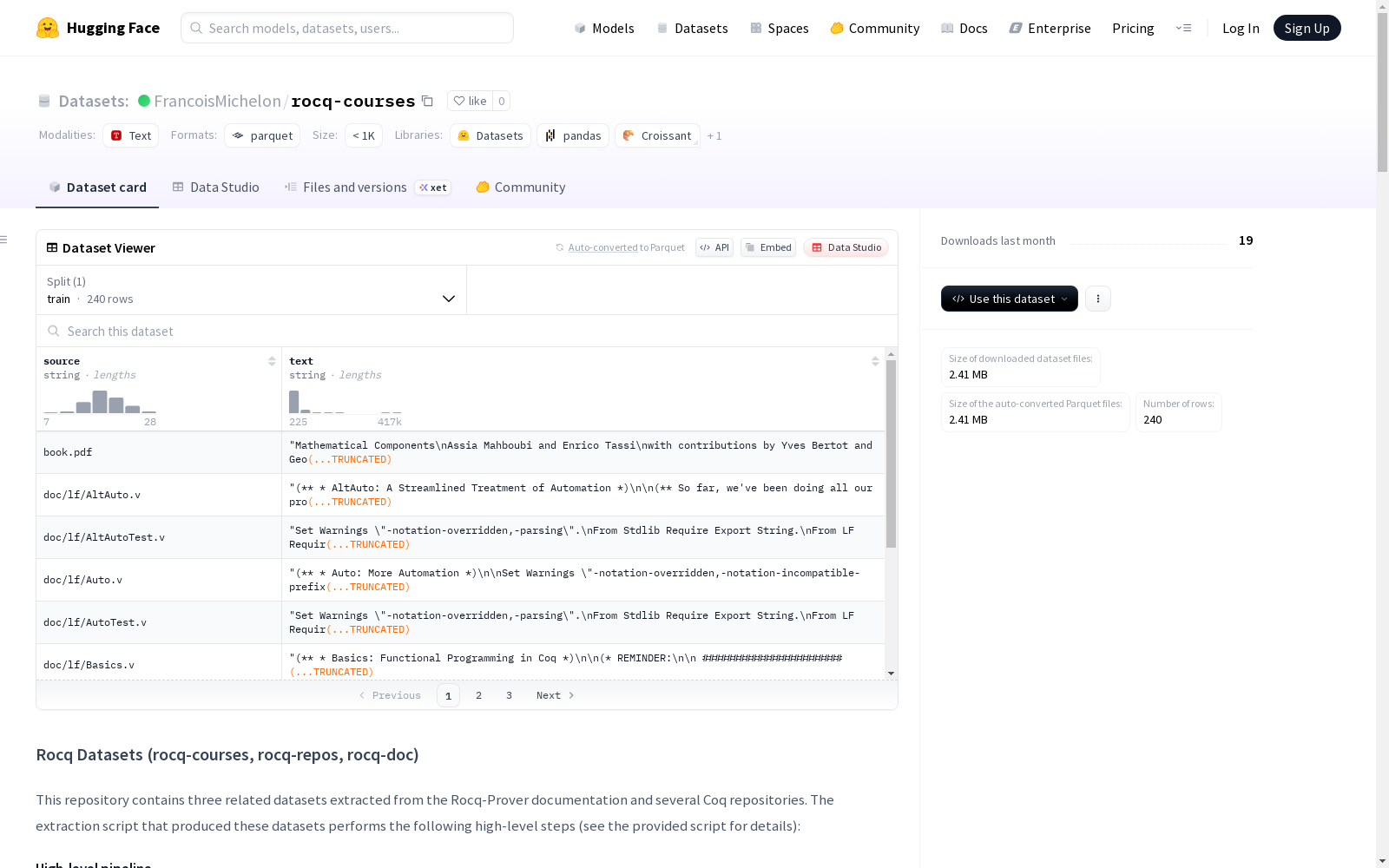Switch to the Dataset card tab
The image size is (1389, 868).
(97, 187)
